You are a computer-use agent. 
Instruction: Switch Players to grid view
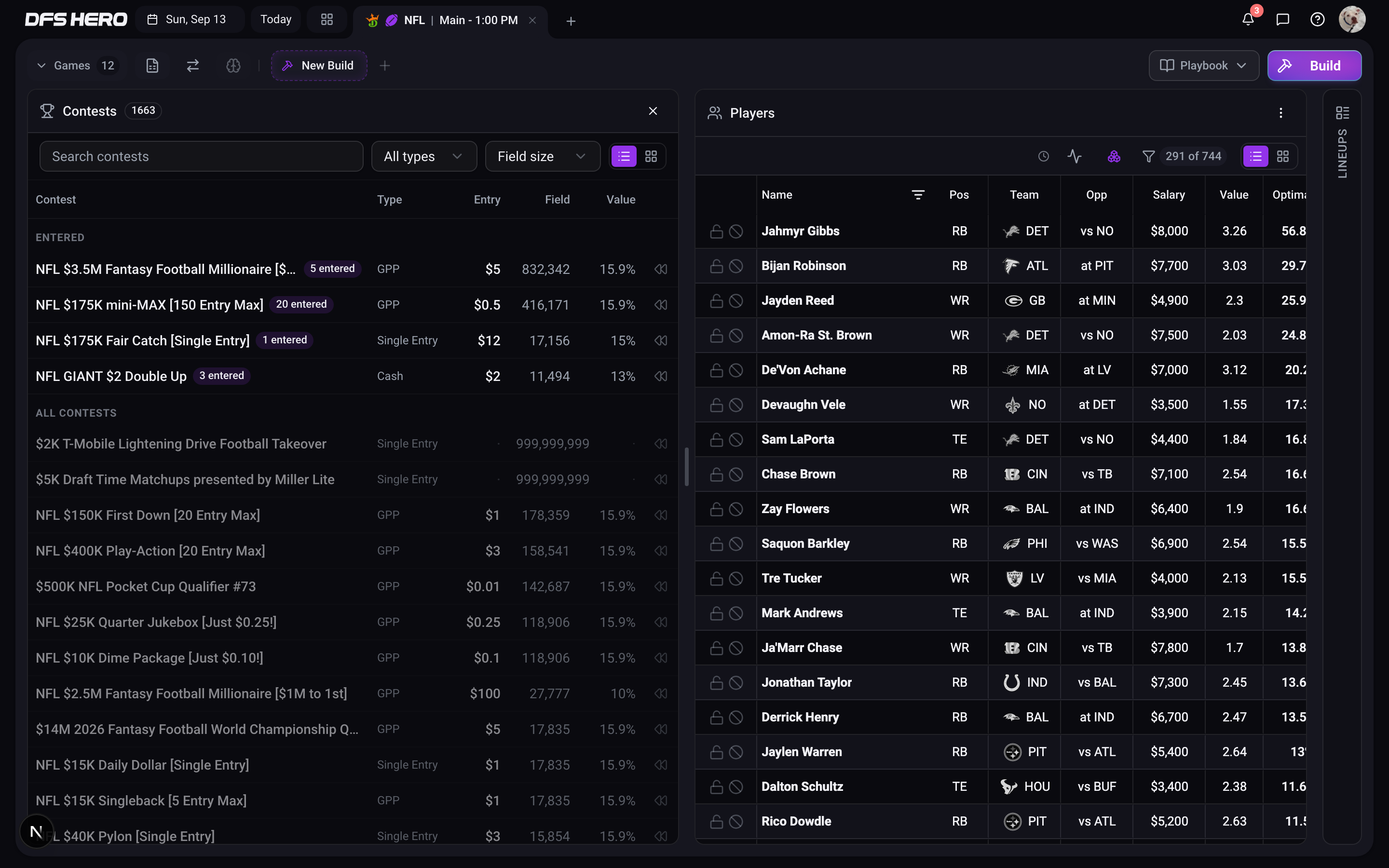(1283, 156)
